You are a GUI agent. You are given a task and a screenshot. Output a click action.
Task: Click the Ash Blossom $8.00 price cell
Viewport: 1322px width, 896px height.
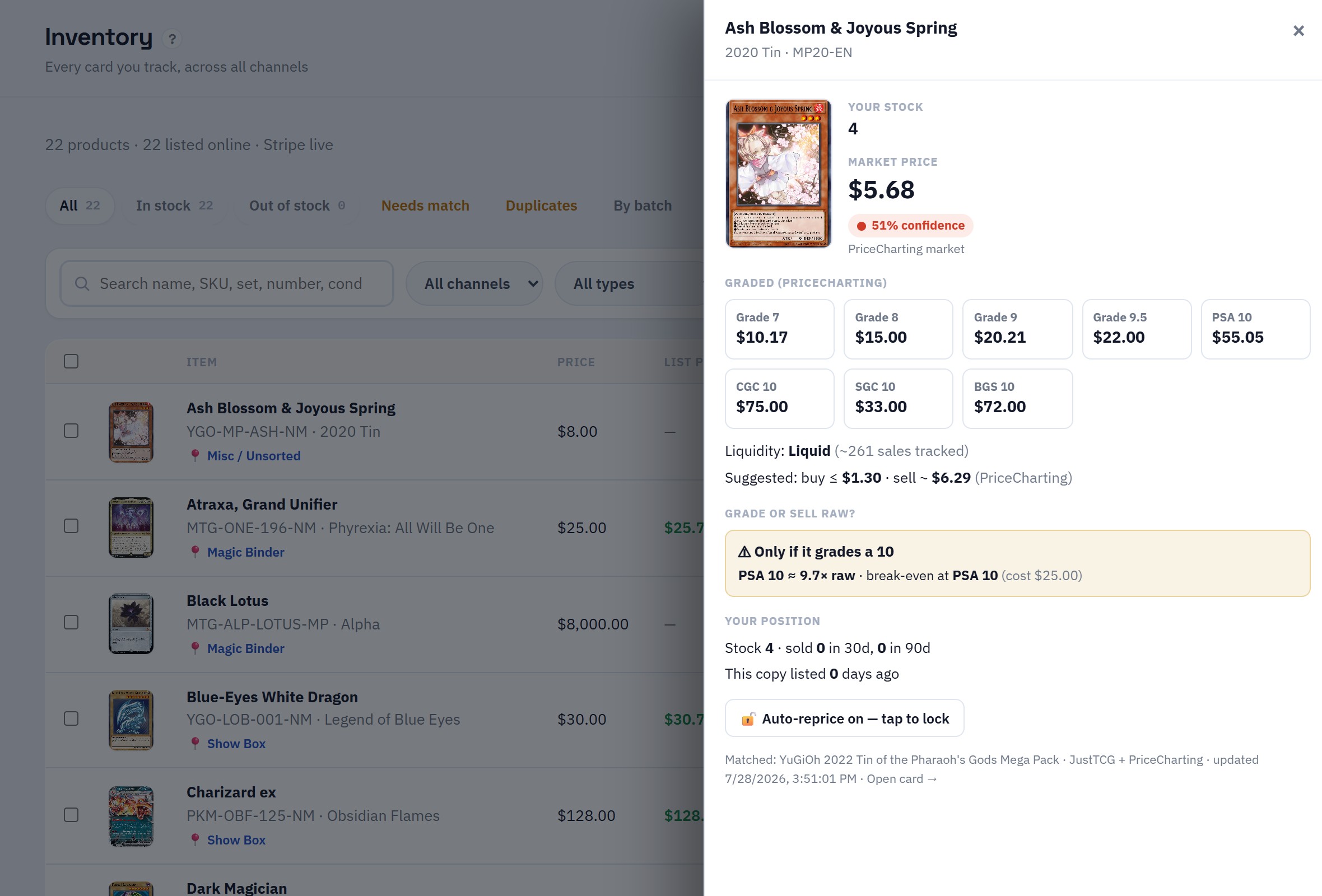point(577,432)
